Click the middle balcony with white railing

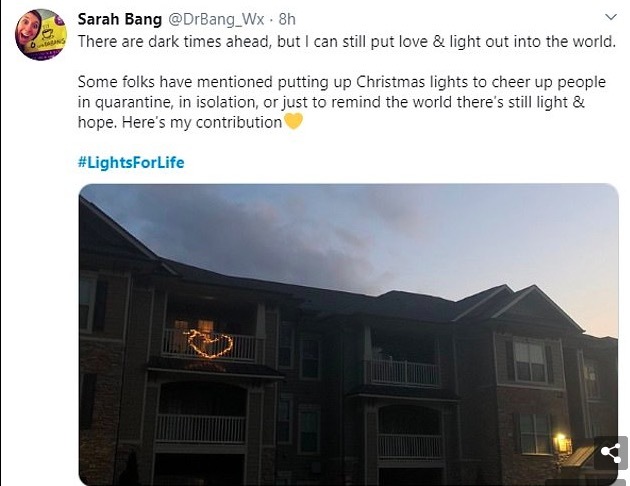tap(402, 372)
